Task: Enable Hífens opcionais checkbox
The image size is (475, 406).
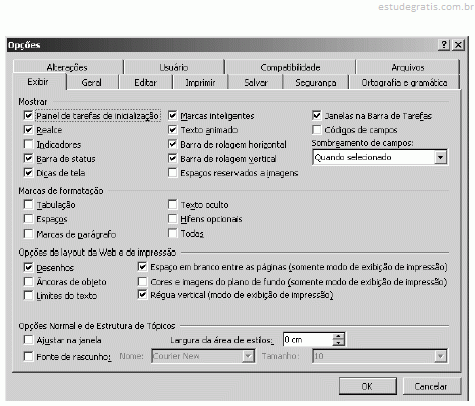Action: (x=172, y=219)
